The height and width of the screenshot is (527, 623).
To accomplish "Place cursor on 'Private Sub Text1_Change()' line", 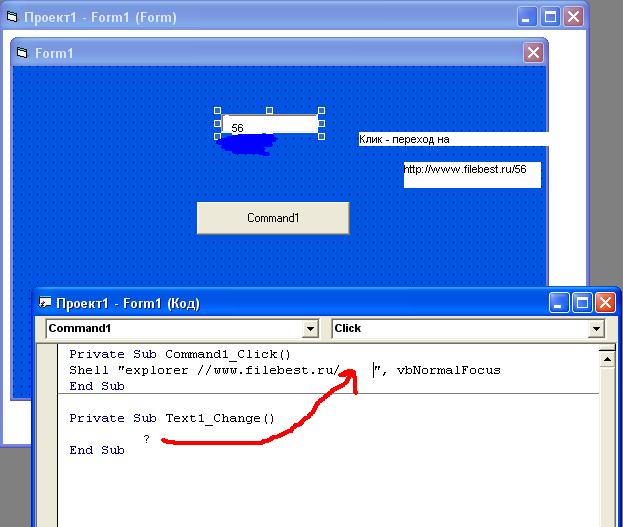I will click(171, 419).
